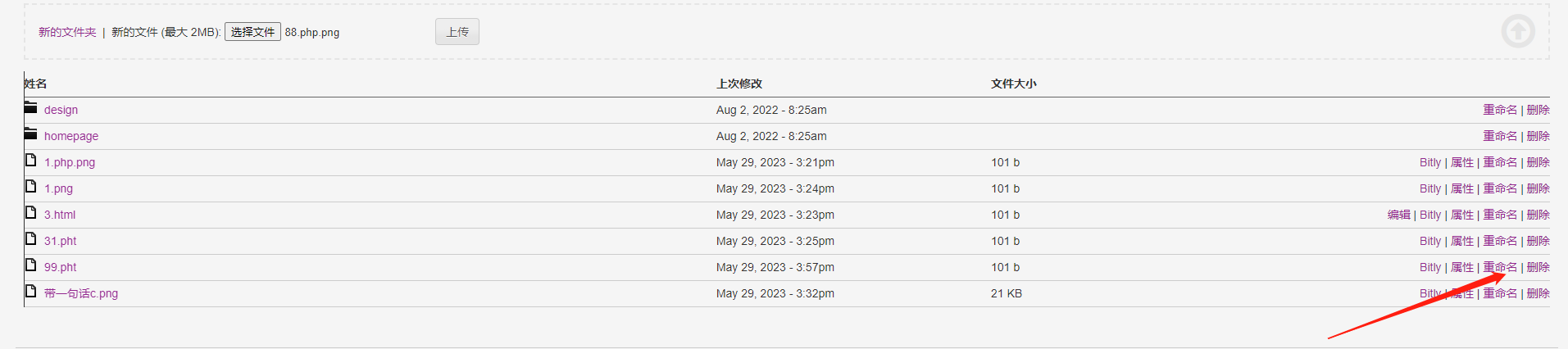
Task: Click the homepage folder icon
Action: 30,134
